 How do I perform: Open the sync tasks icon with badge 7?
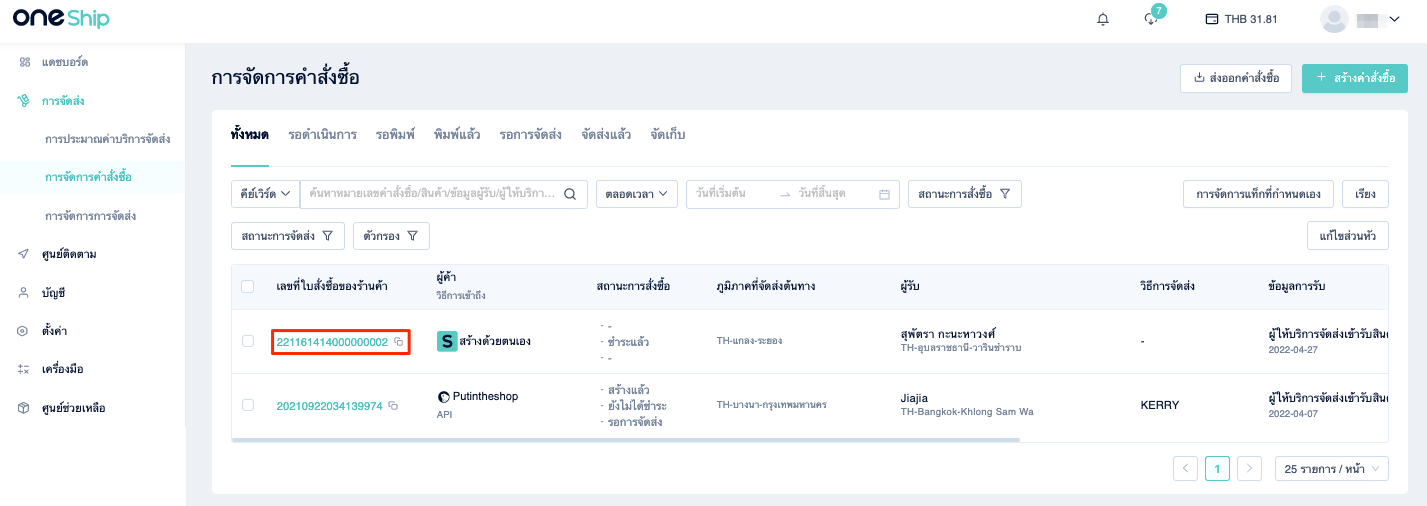tap(1151, 19)
